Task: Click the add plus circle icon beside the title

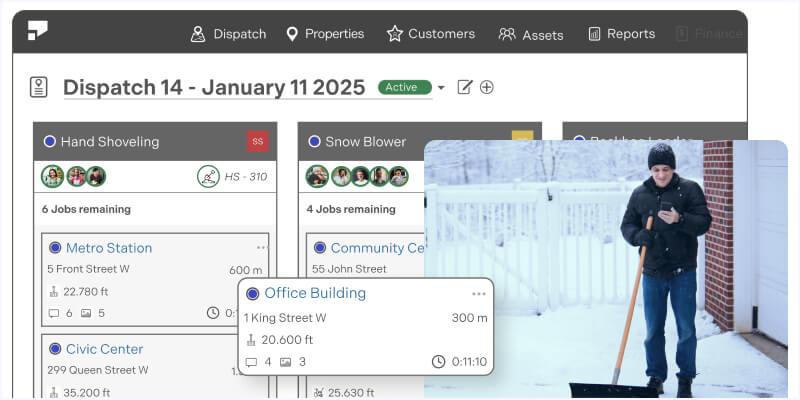Action: click(487, 87)
